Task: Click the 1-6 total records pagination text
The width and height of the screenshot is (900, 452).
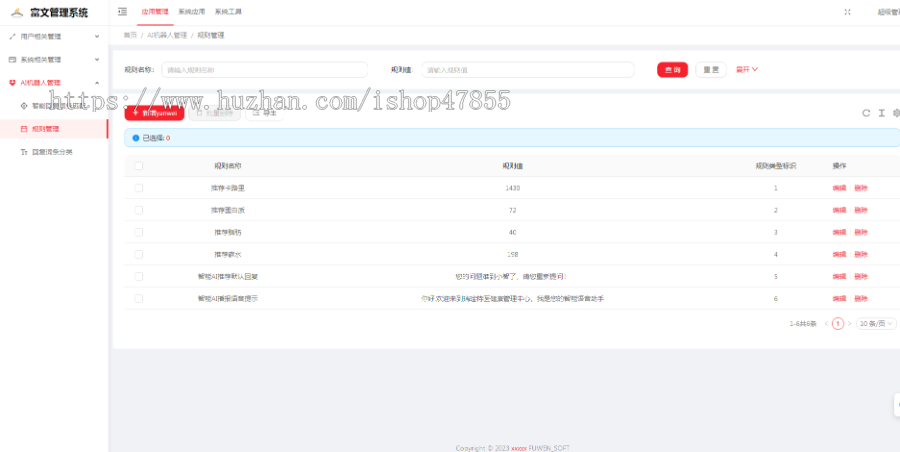Action: (803, 323)
